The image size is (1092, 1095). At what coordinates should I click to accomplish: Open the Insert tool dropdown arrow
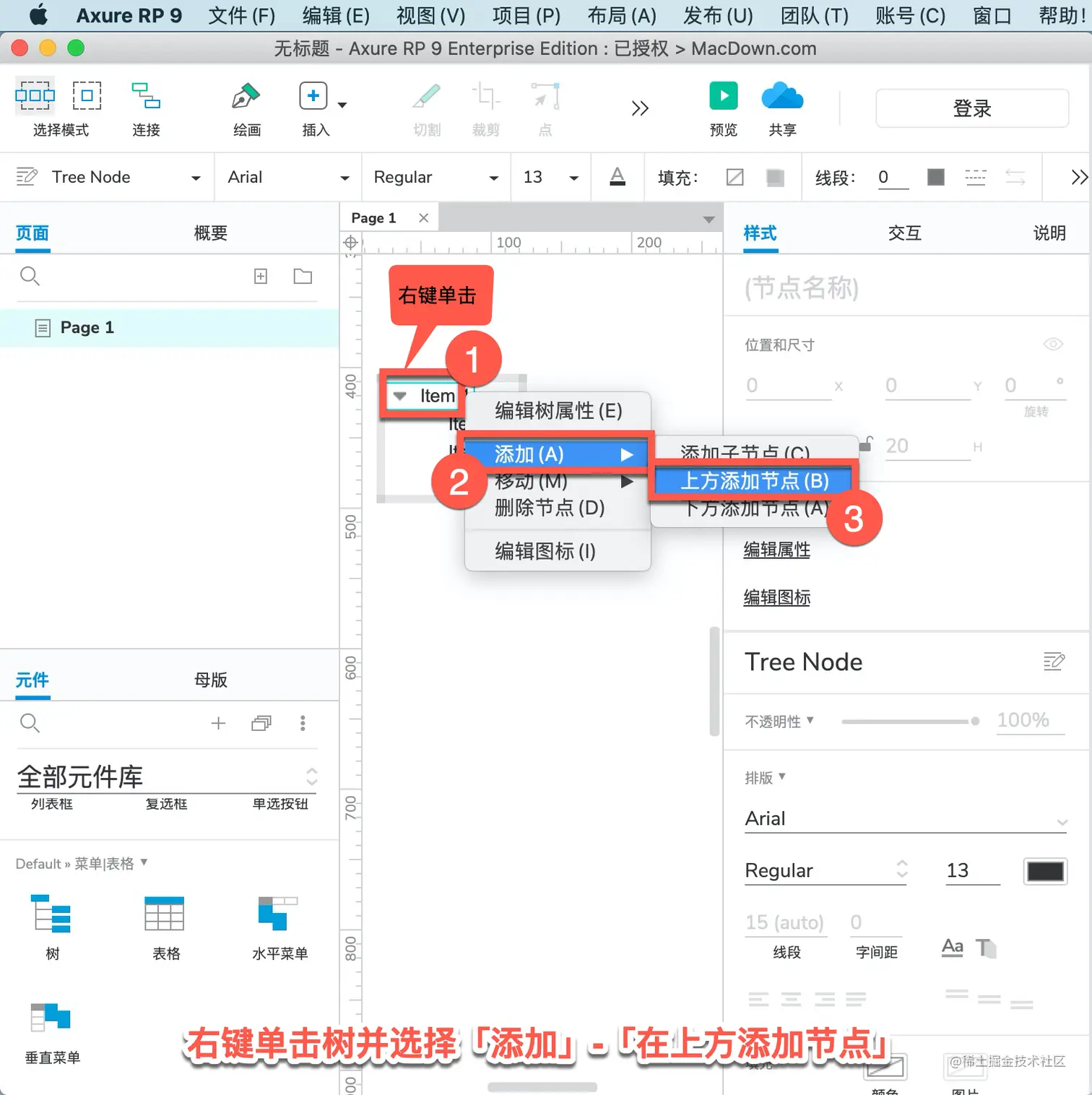pyautogui.click(x=342, y=105)
